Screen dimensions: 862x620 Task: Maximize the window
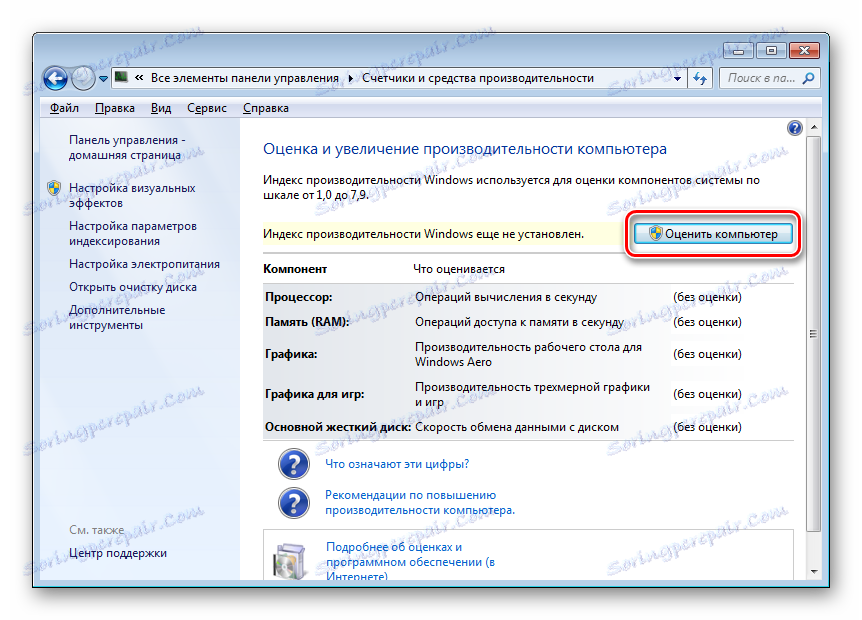(771, 51)
